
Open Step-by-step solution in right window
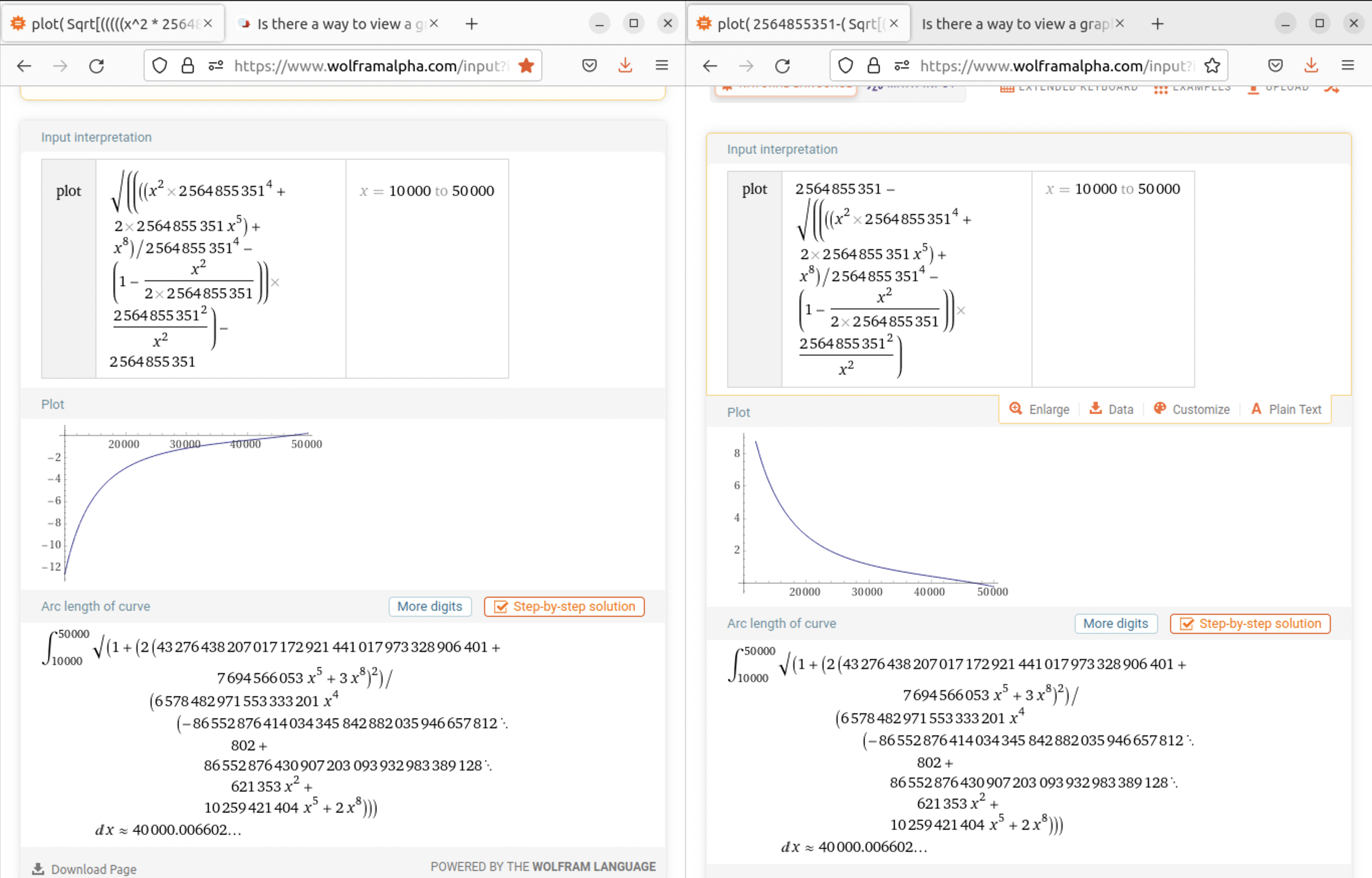point(1250,624)
